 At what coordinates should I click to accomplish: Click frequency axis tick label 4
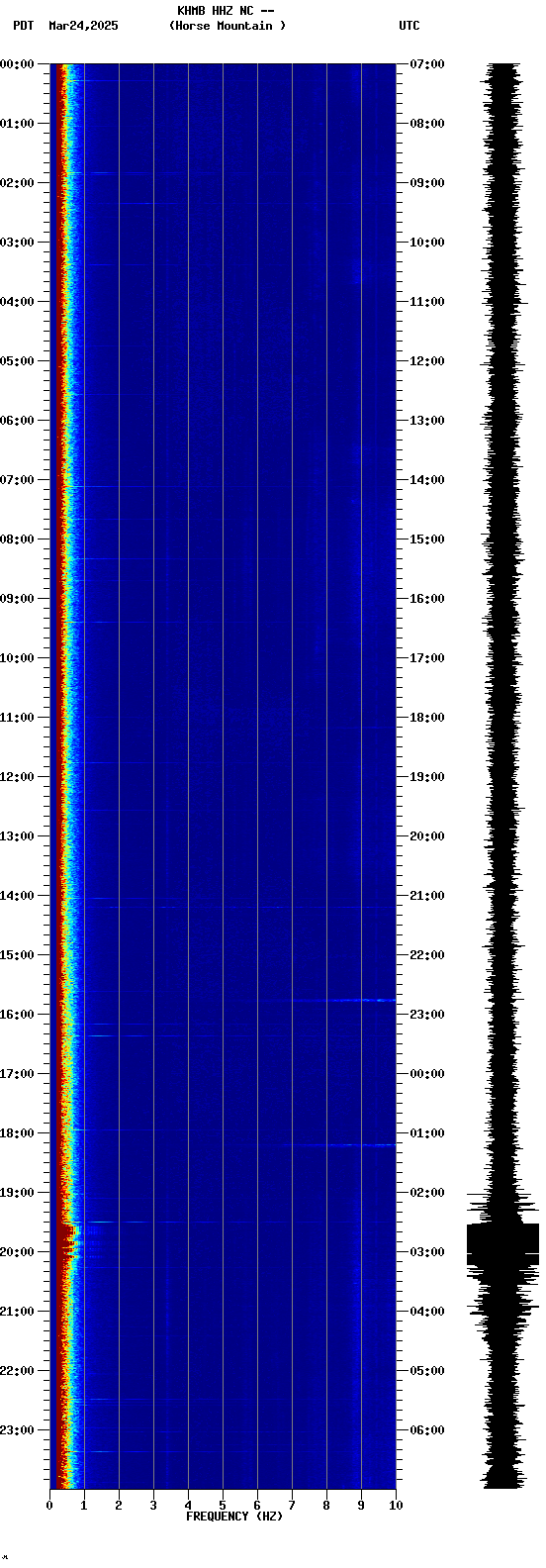(x=188, y=1506)
